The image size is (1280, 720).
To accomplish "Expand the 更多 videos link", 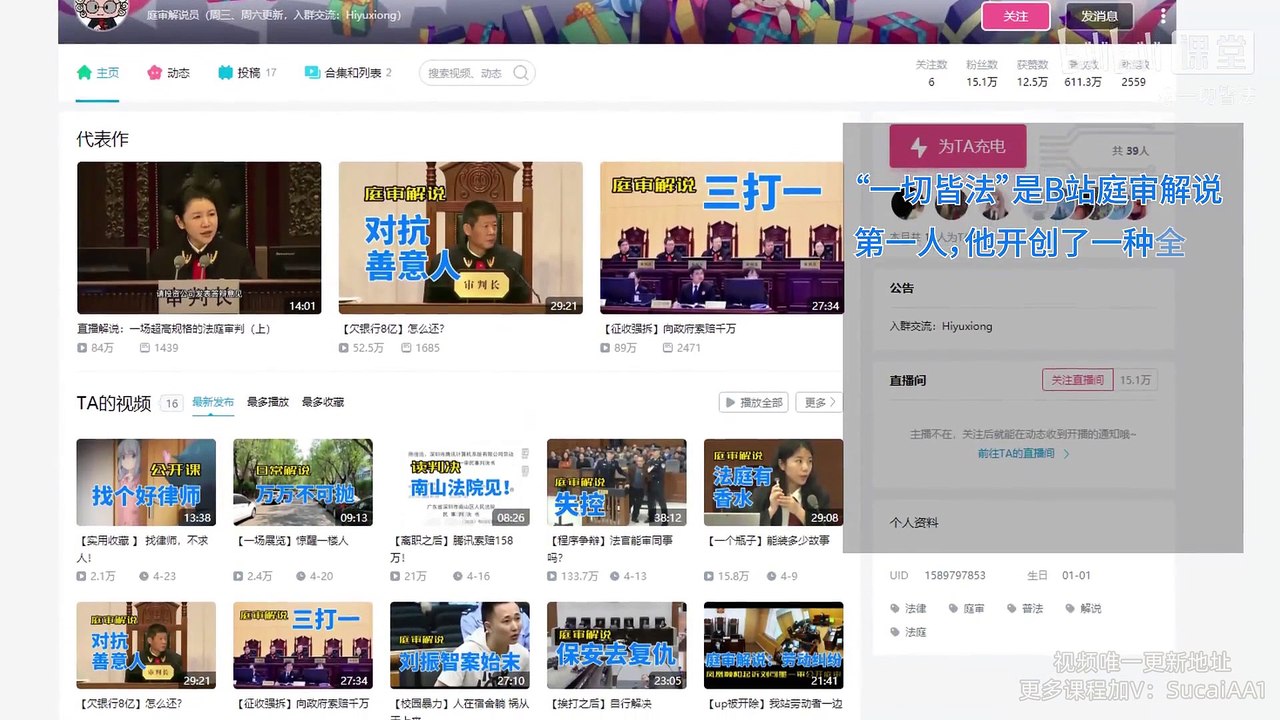I will (819, 402).
